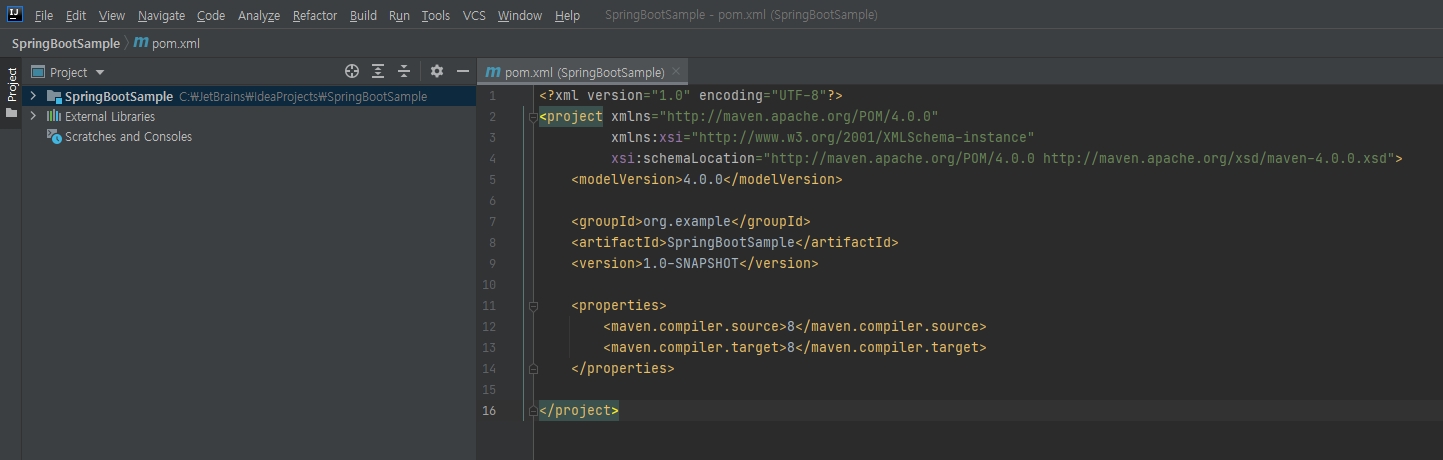This screenshot has height=460, width=1443.
Task: Click the IntelliJ IDEA logo icon
Action: coord(15,16)
